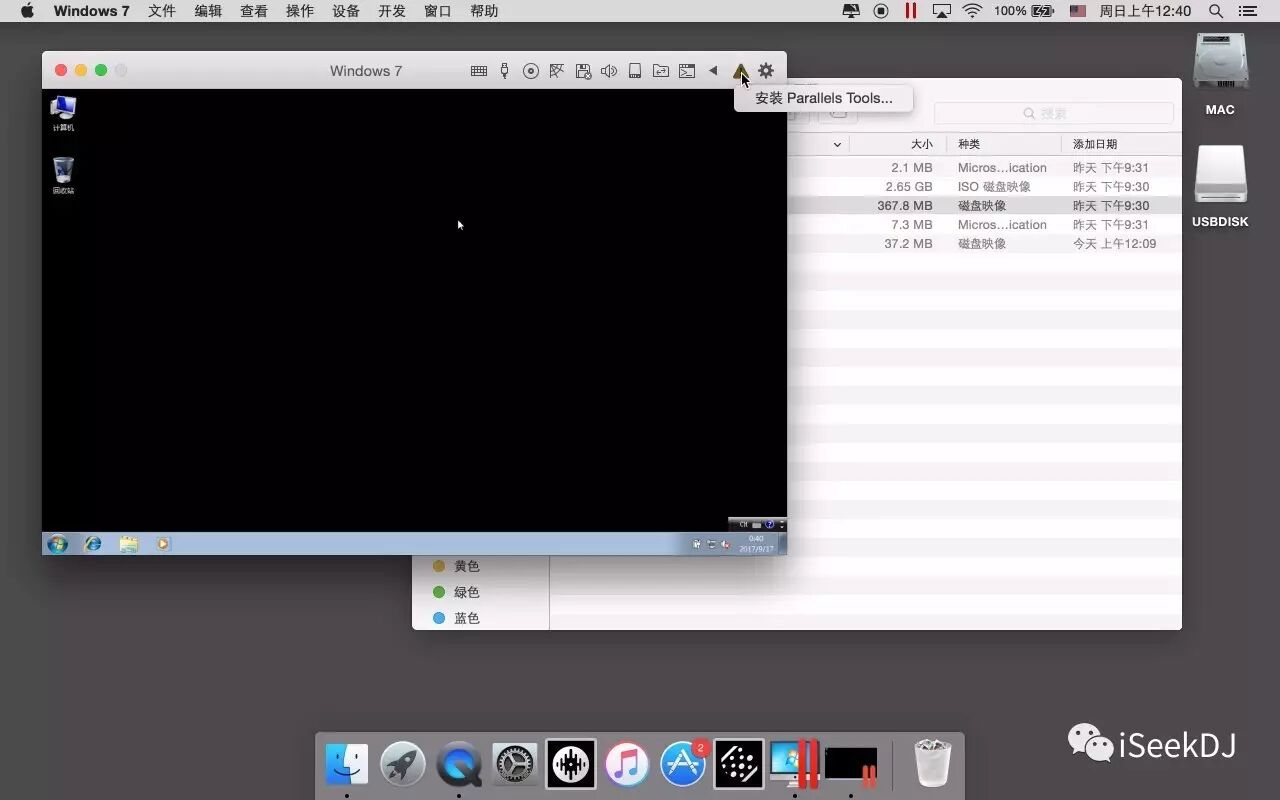Open the Computer icon on Windows desktop
The image size is (1280, 800).
pos(63,113)
